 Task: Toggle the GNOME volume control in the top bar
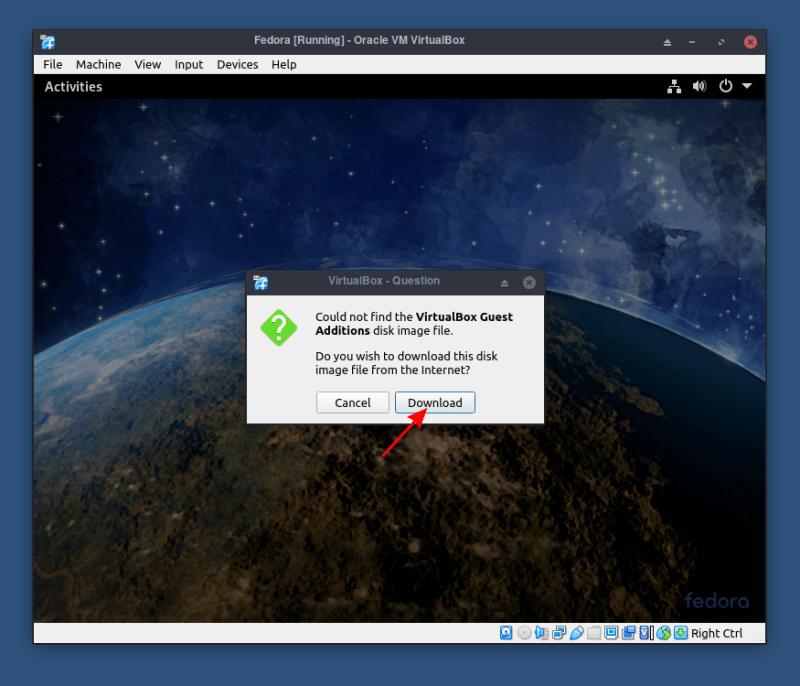point(699,86)
